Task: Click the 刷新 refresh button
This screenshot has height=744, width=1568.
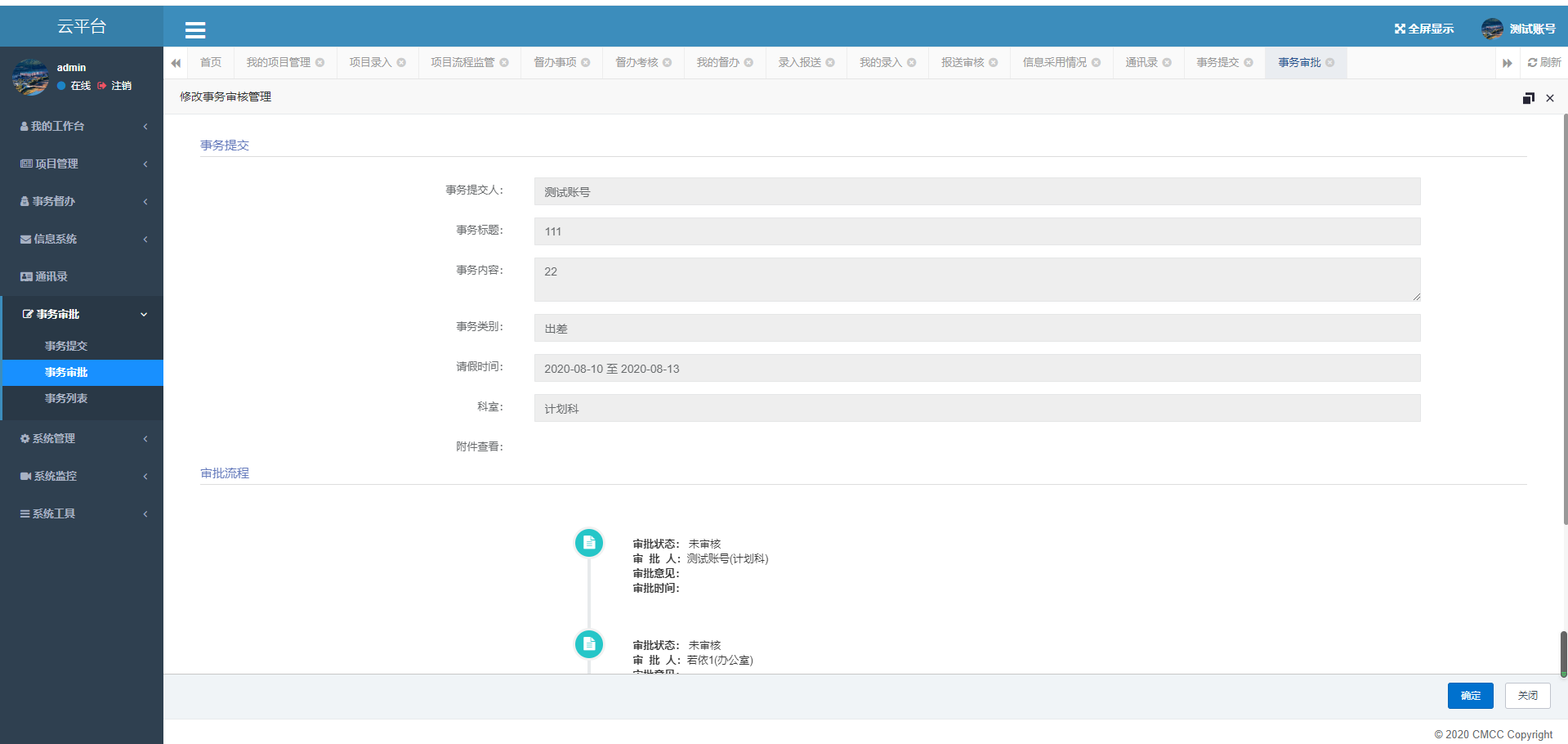Action: (x=1544, y=63)
